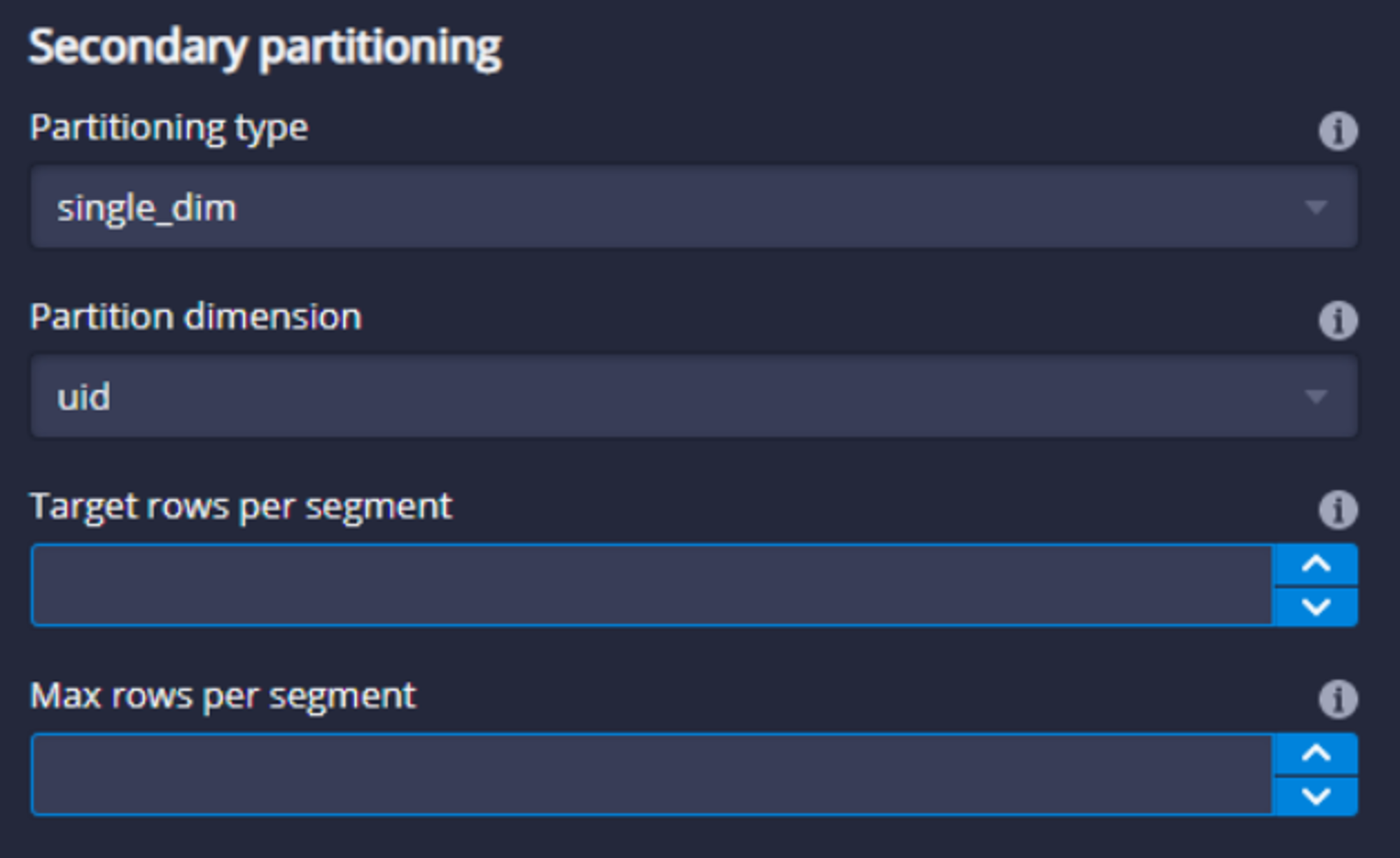Click the Partition dimension label
Viewport: 1400px width, 858px height.
(x=195, y=317)
